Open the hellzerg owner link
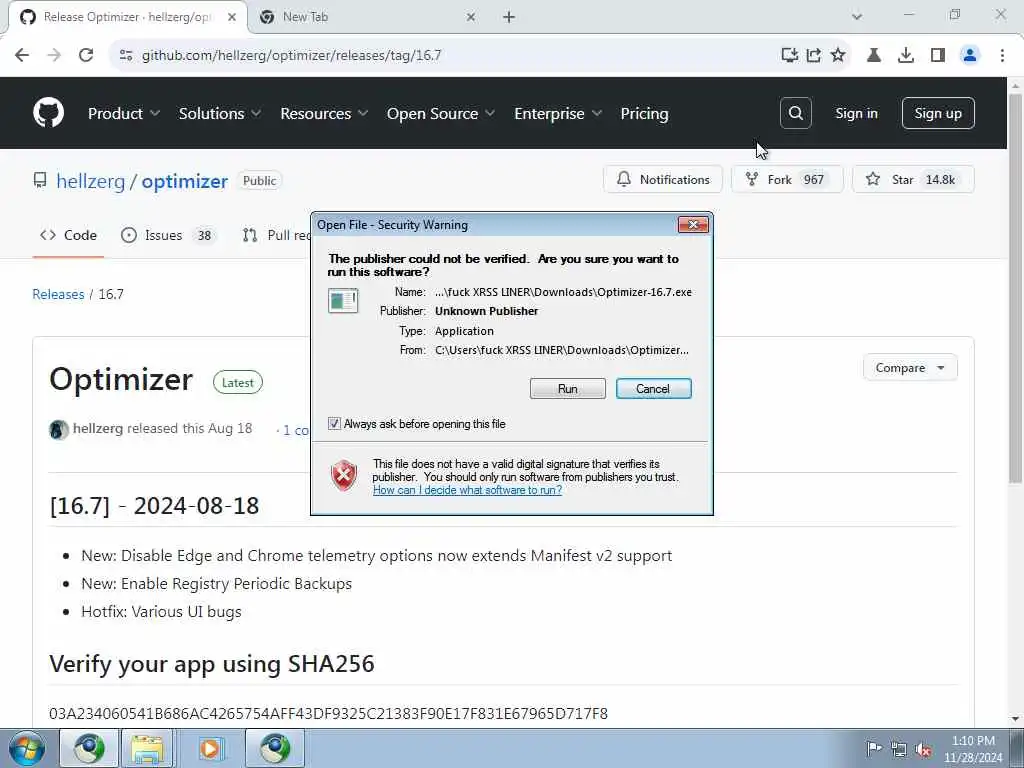Viewport: 1024px width, 768px height. [x=90, y=181]
